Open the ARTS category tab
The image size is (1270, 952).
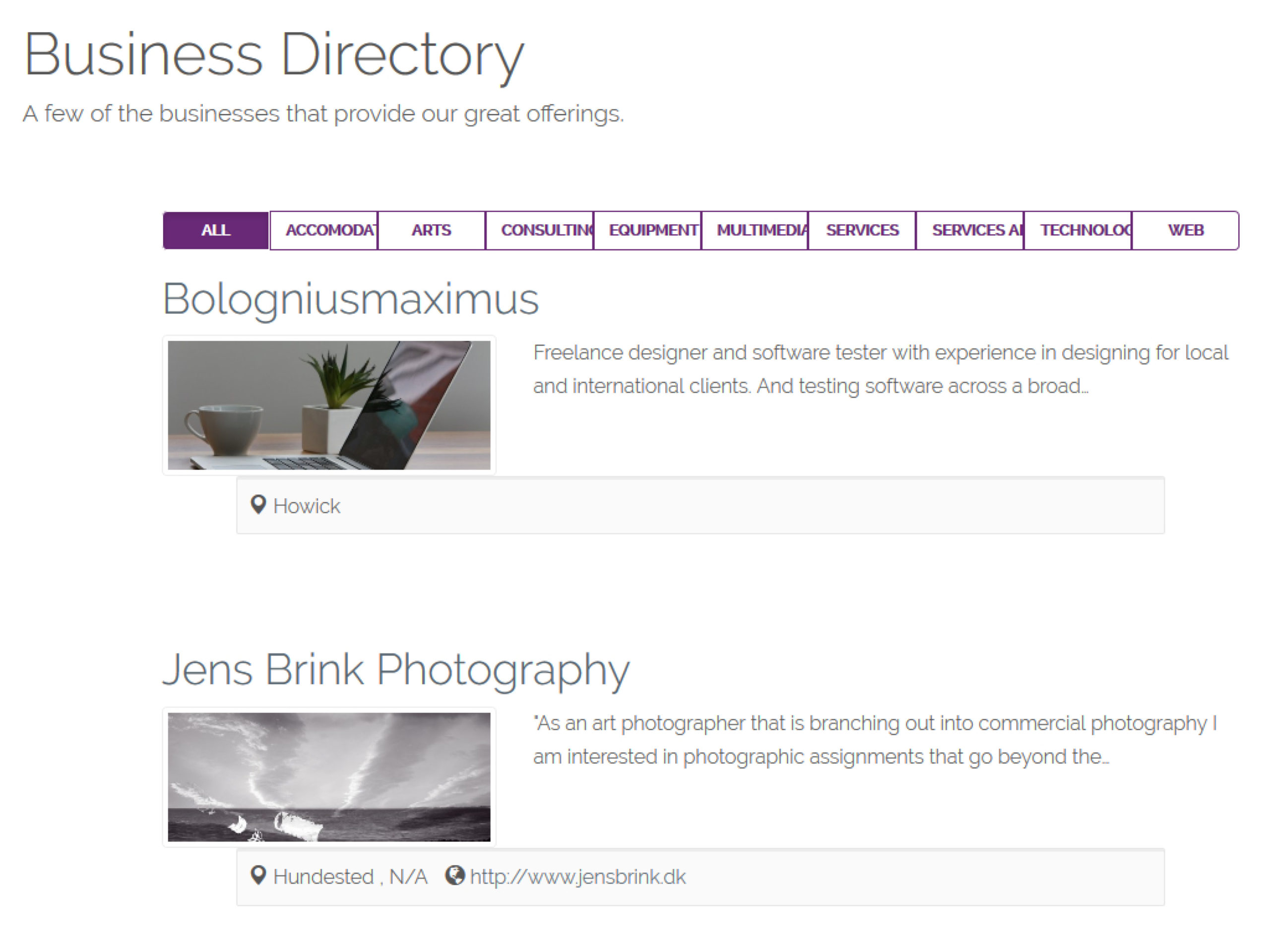[431, 230]
